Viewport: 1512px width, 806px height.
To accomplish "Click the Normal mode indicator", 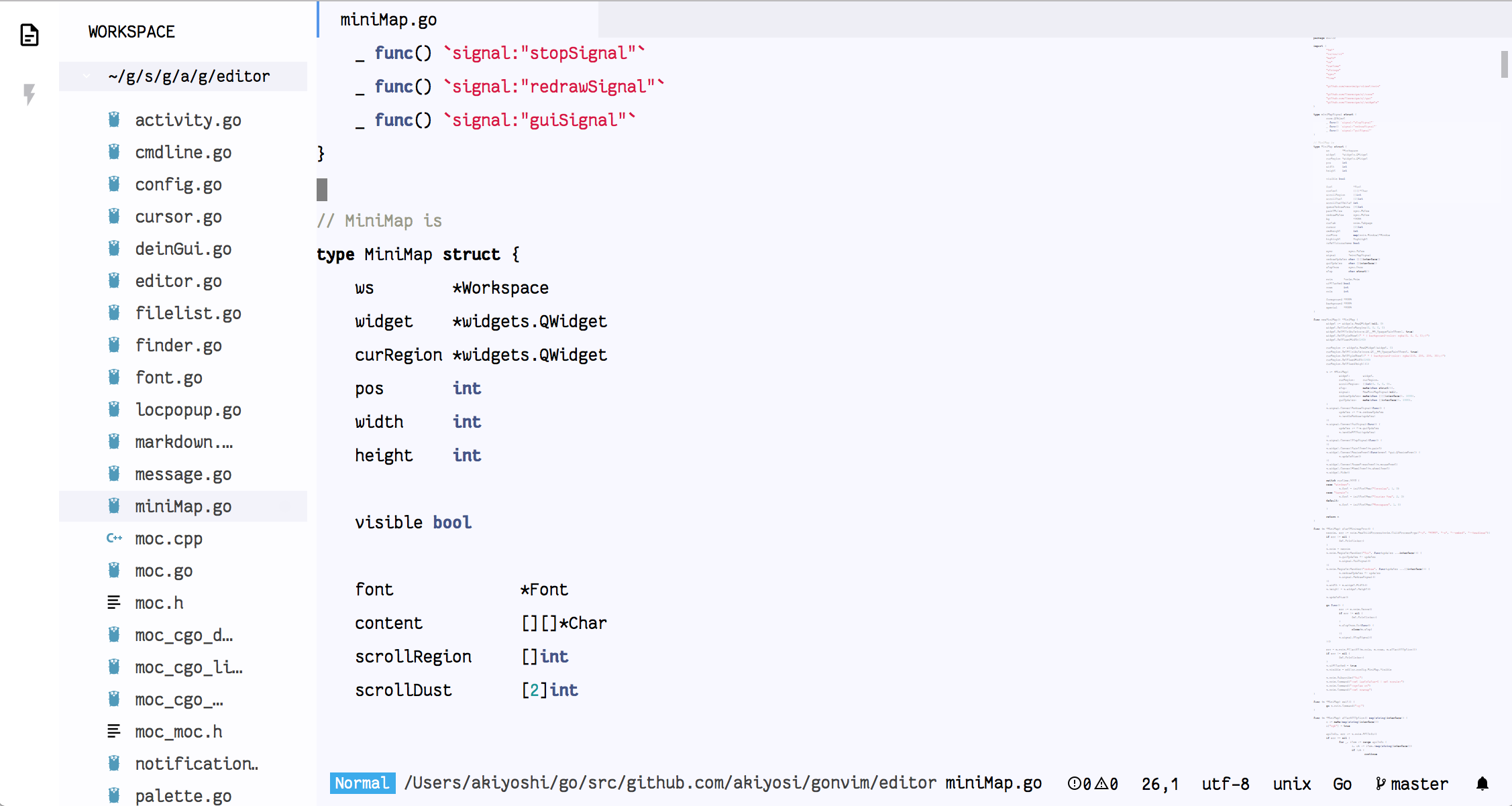I will click(x=362, y=783).
